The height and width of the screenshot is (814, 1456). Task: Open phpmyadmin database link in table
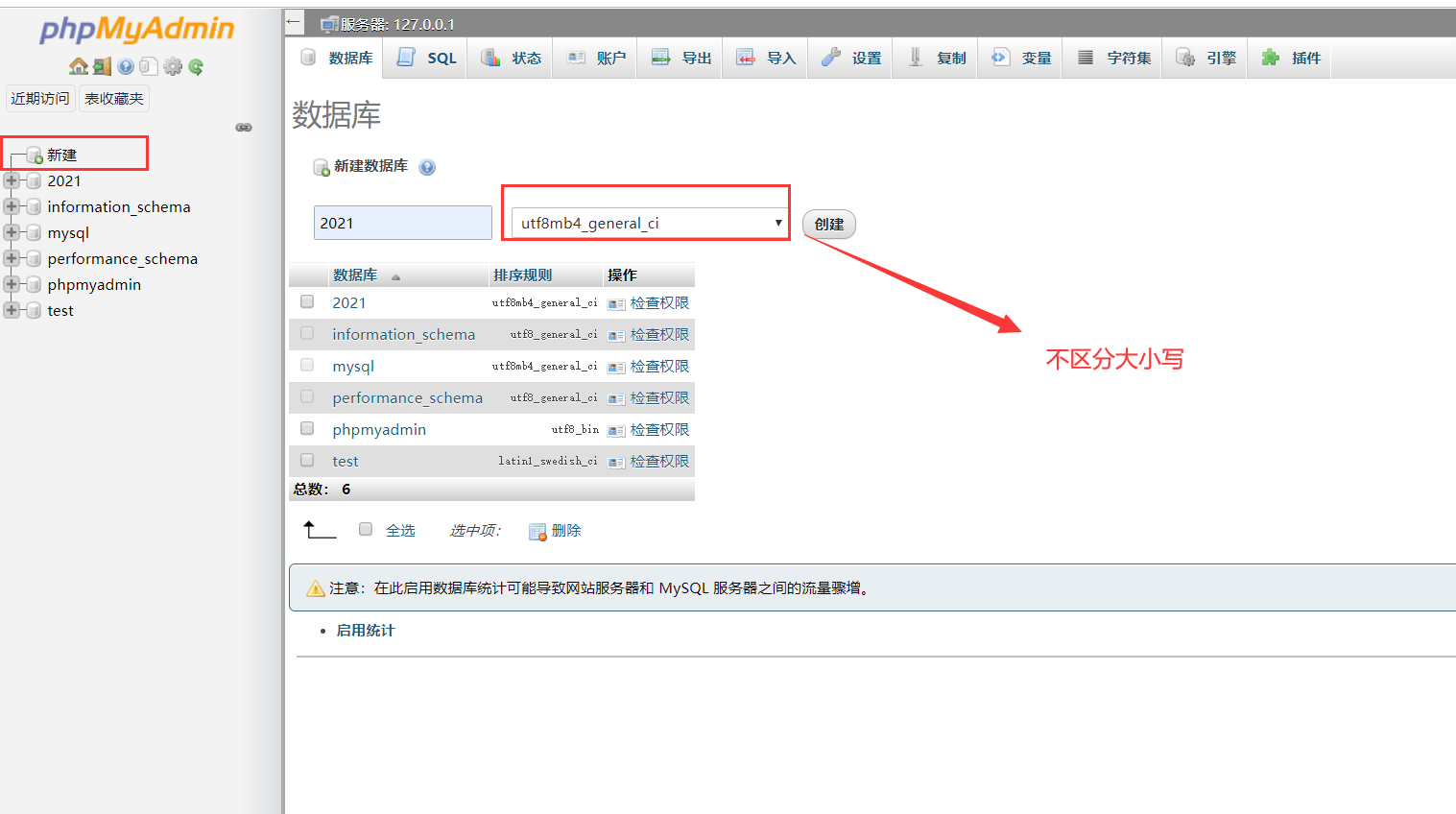click(379, 430)
